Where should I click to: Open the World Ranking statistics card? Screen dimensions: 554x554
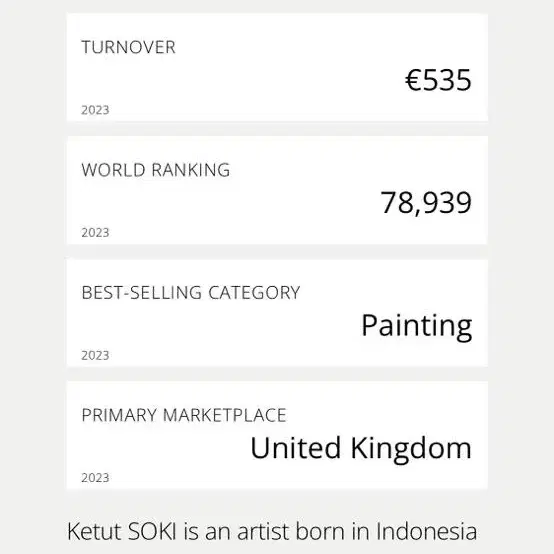click(277, 190)
